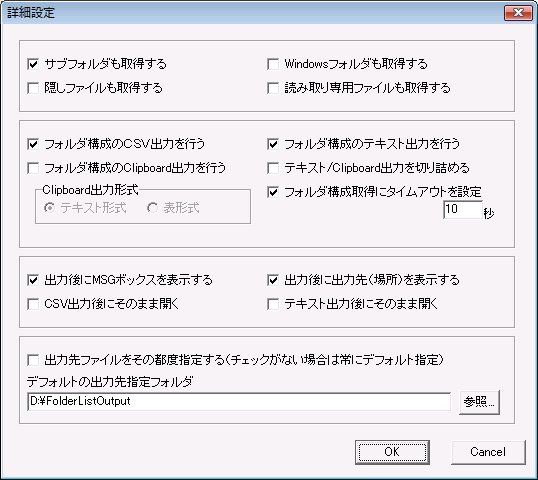Click the timeout seconds input field
538x480 pixels.
(463, 209)
